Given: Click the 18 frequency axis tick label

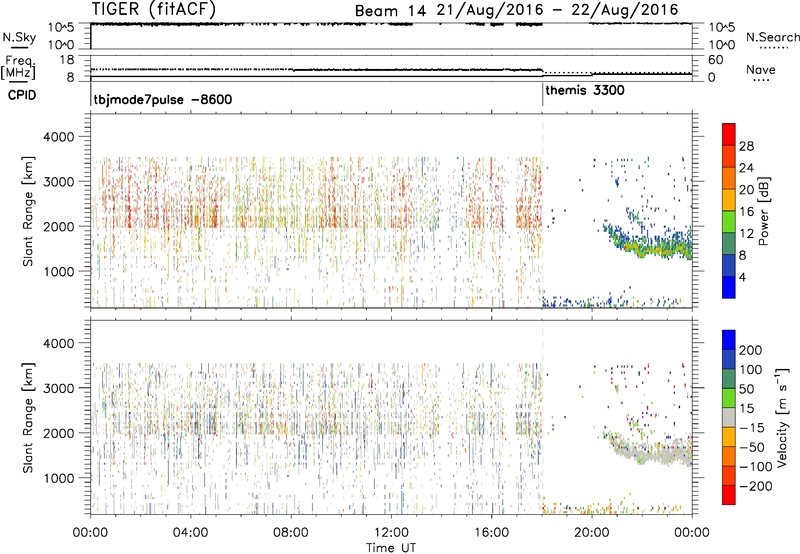Looking at the screenshot, I should [x=67, y=60].
